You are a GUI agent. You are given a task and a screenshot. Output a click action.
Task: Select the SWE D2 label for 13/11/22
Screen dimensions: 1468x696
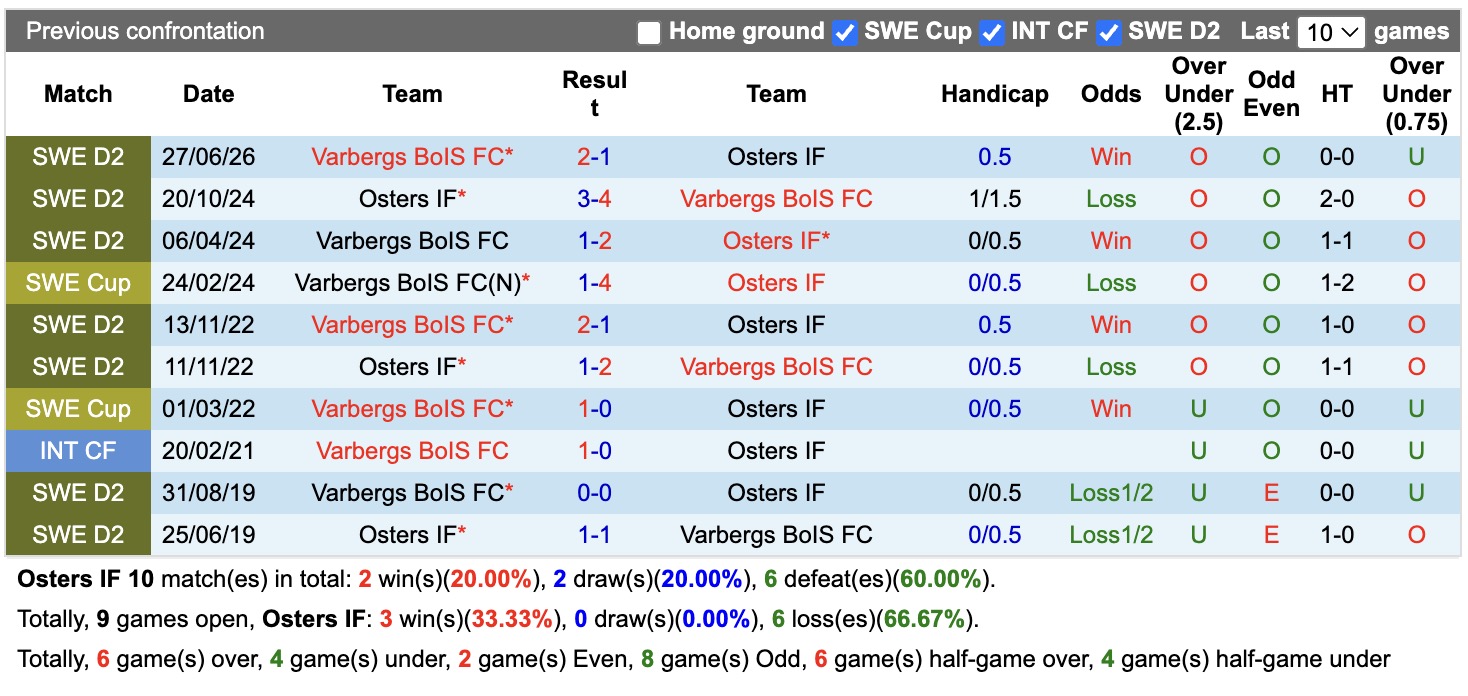[x=78, y=325]
